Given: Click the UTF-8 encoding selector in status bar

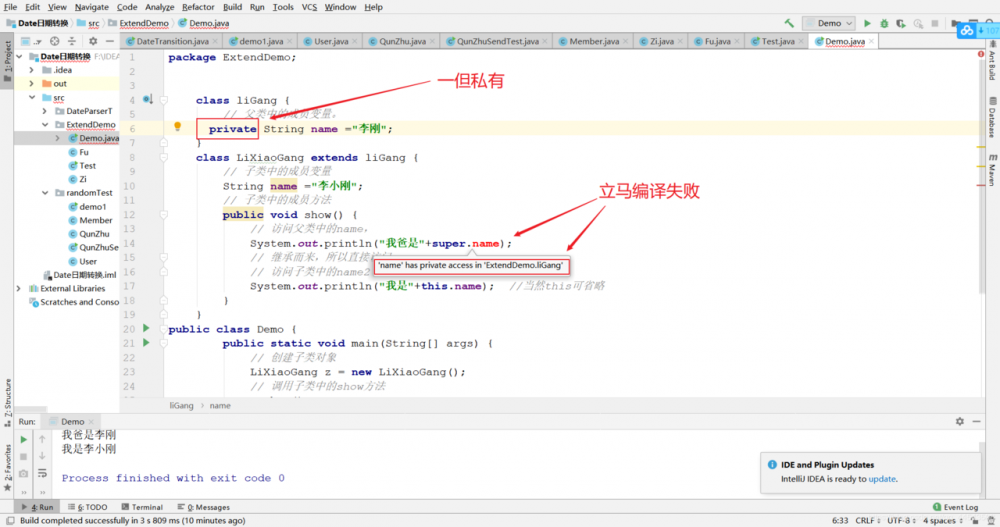Looking at the screenshot, I should tap(901, 521).
